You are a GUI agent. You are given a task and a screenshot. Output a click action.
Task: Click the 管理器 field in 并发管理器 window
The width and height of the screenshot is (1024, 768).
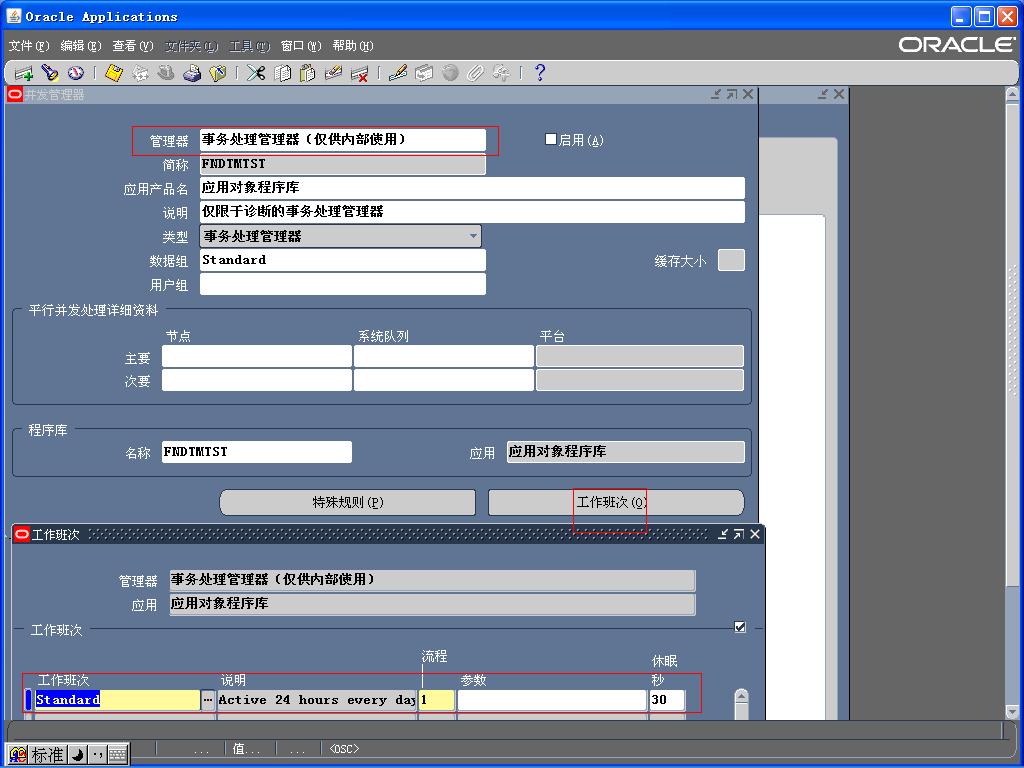pyautogui.click(x=343, y=140)
